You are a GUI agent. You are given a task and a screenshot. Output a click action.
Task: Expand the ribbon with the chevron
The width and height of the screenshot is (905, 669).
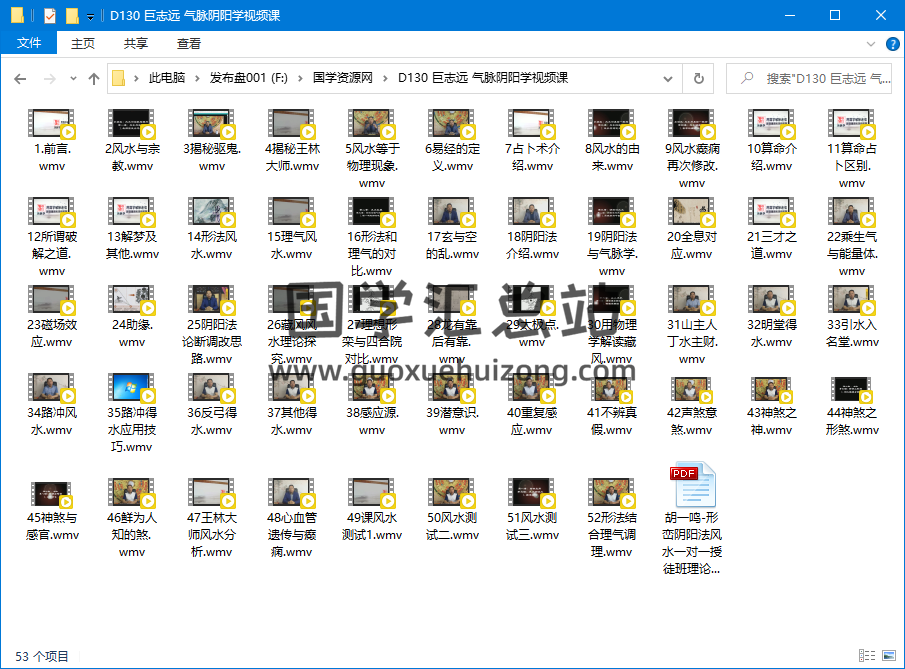(x=872, y=43)
